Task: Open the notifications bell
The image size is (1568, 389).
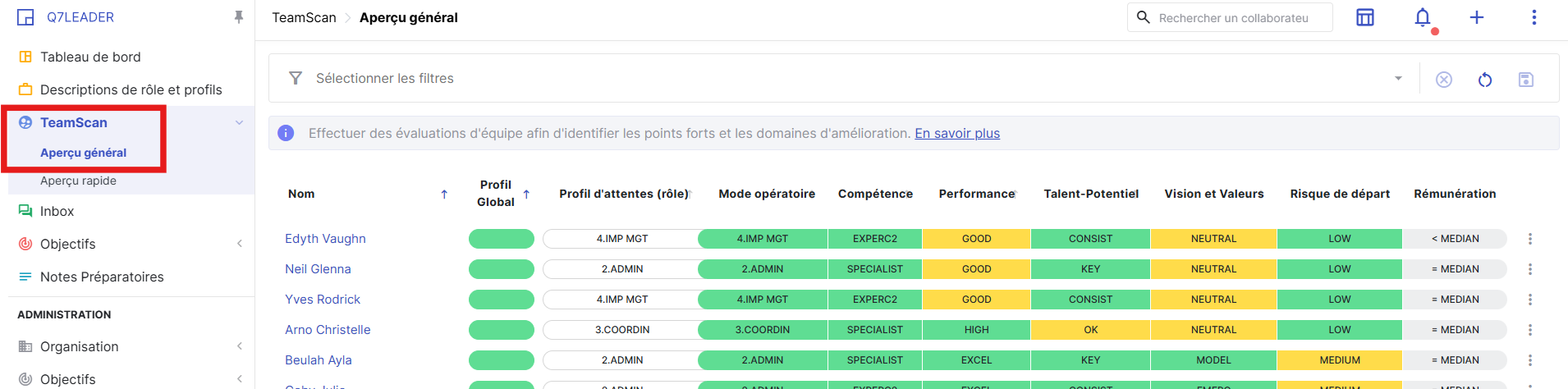Action: [1423, 17]
